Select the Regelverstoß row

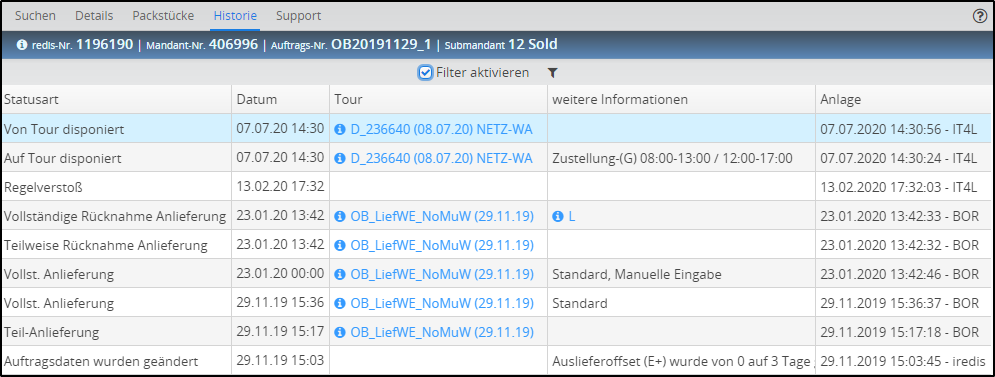pyautogui.click(x=496, y=187)
